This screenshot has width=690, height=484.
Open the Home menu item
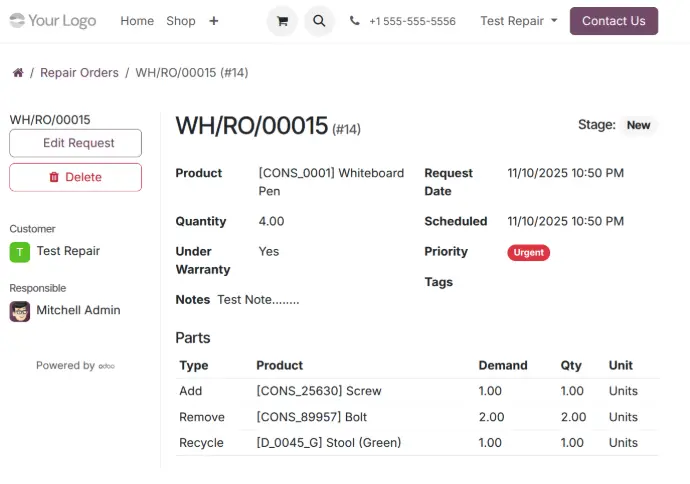137,21
